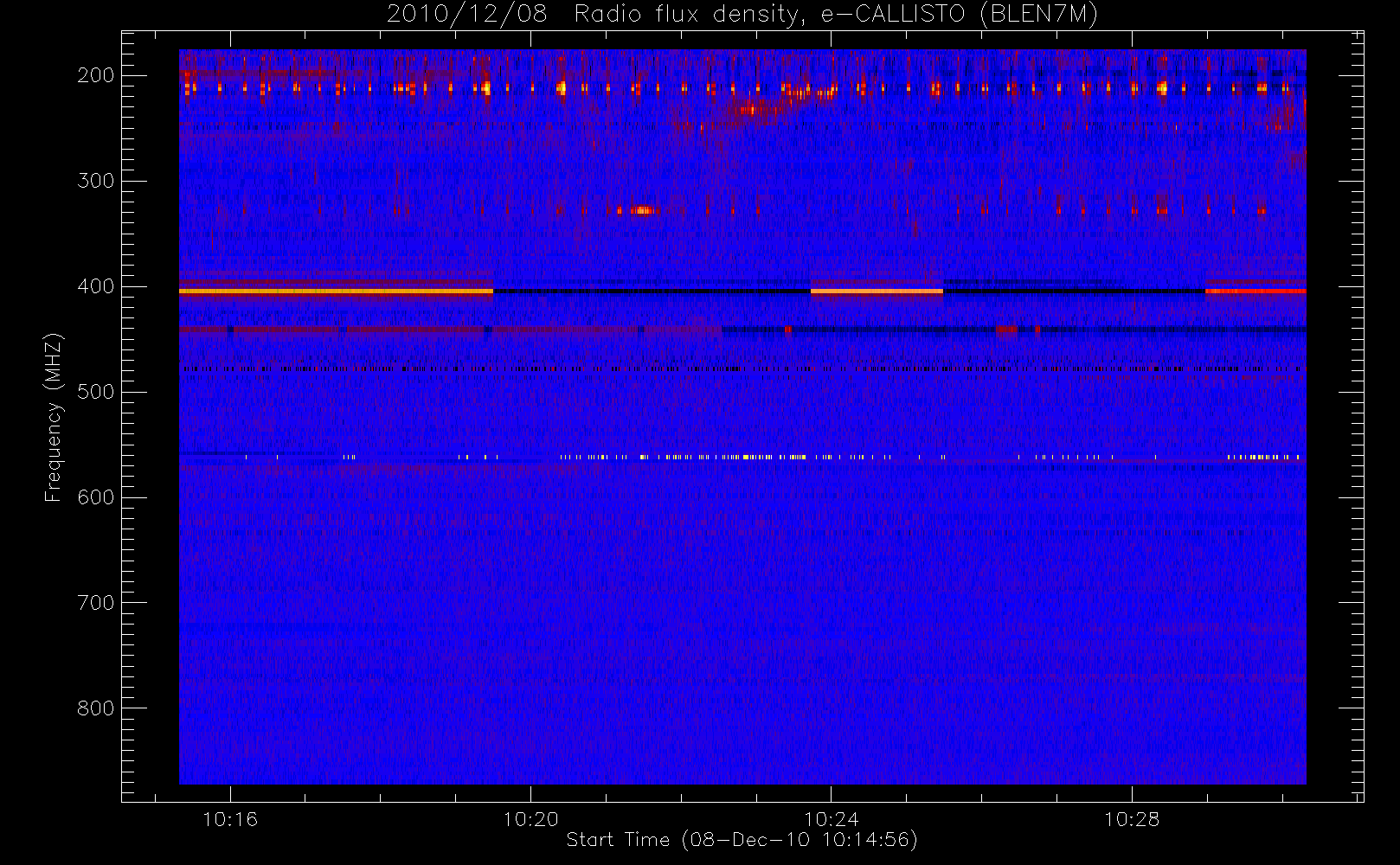This screenshot has height=865, width=1400.
Task: Click the 10:20 time tick label
Action: coord(531,819)
